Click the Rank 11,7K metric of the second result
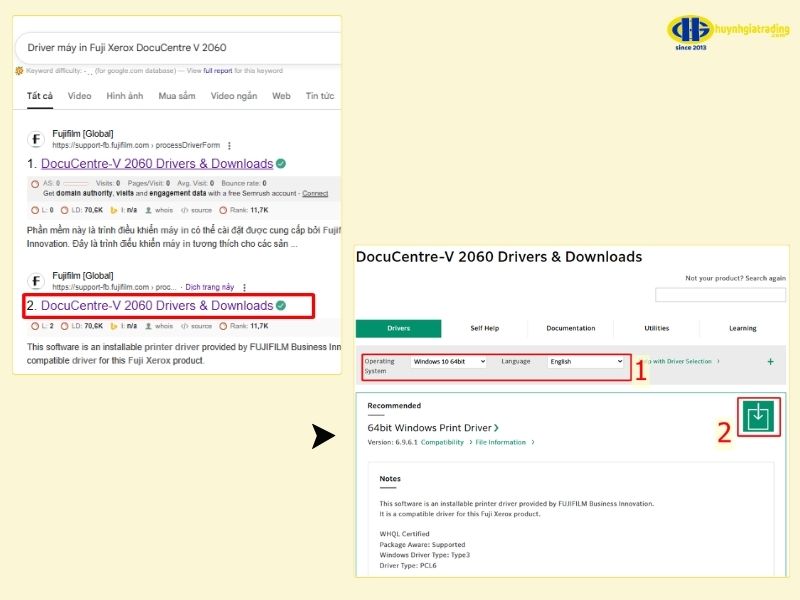This screenshot has height=600, width=800. click(x=244, y=326)
